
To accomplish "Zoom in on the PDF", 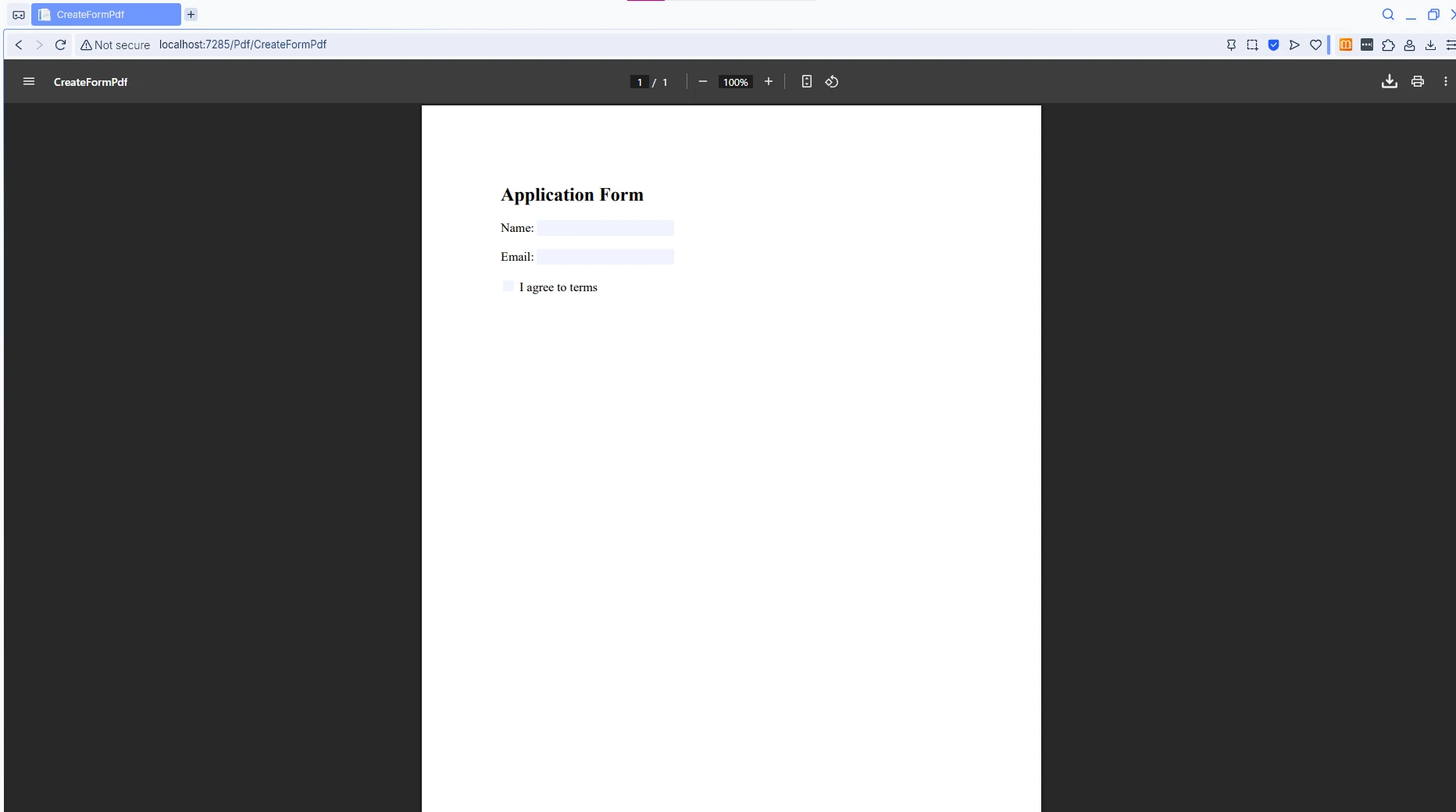I will pos(768,81).
